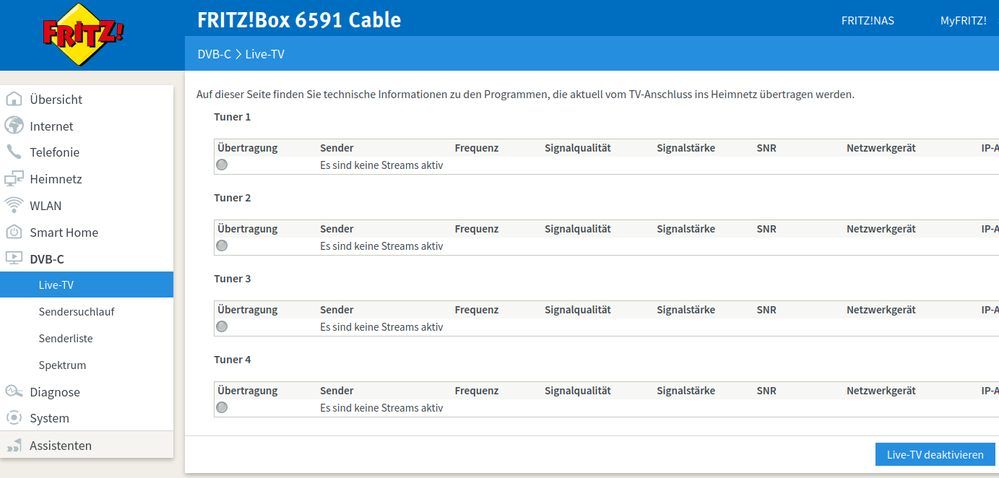Select the Live-TV menu entry

[x=56, y=285]
